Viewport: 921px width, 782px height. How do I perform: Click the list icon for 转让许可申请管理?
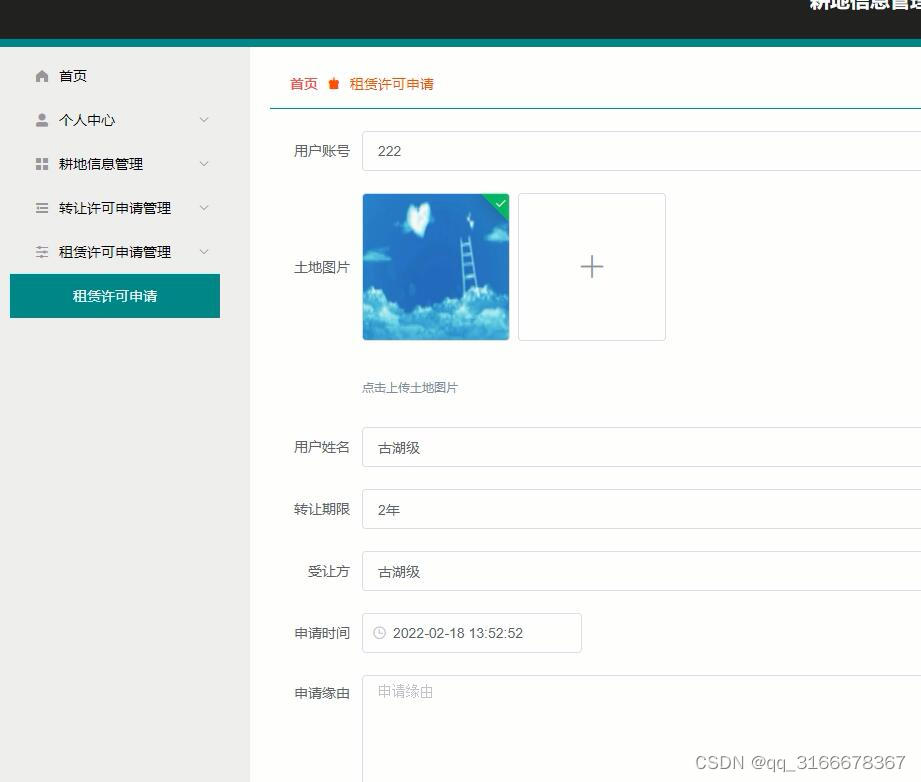point(41,208)
